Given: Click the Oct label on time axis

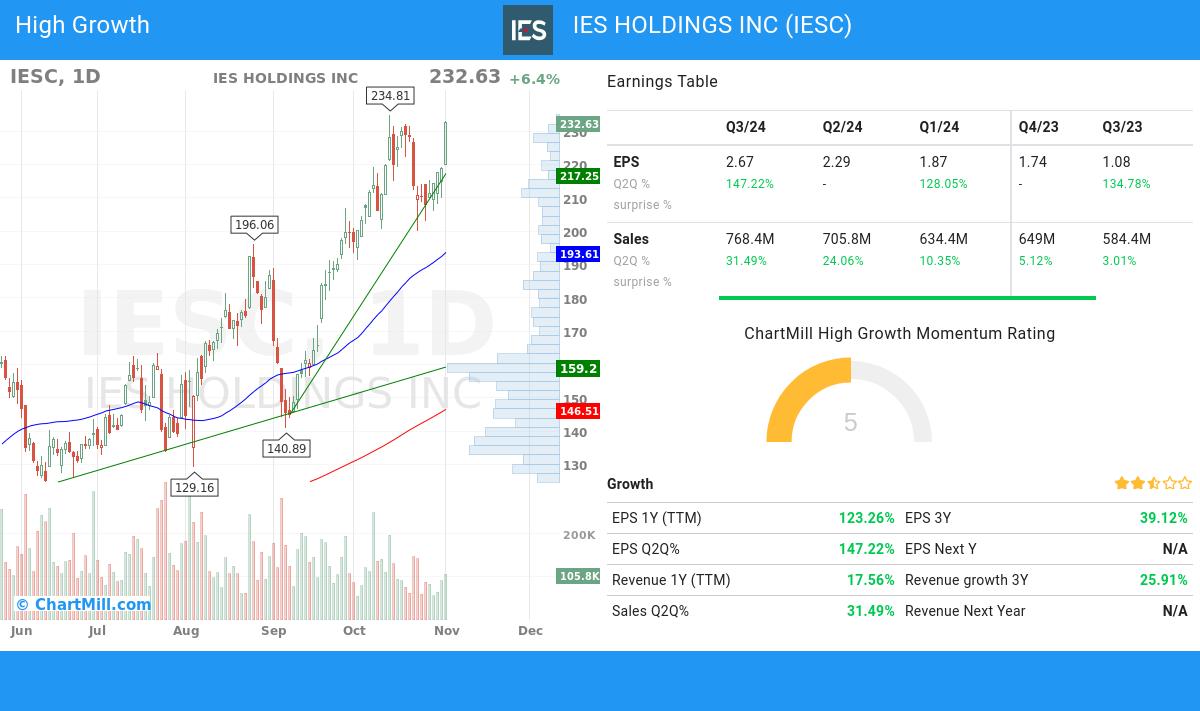Looking at the screenshot, I should click(x=354, y=631).
